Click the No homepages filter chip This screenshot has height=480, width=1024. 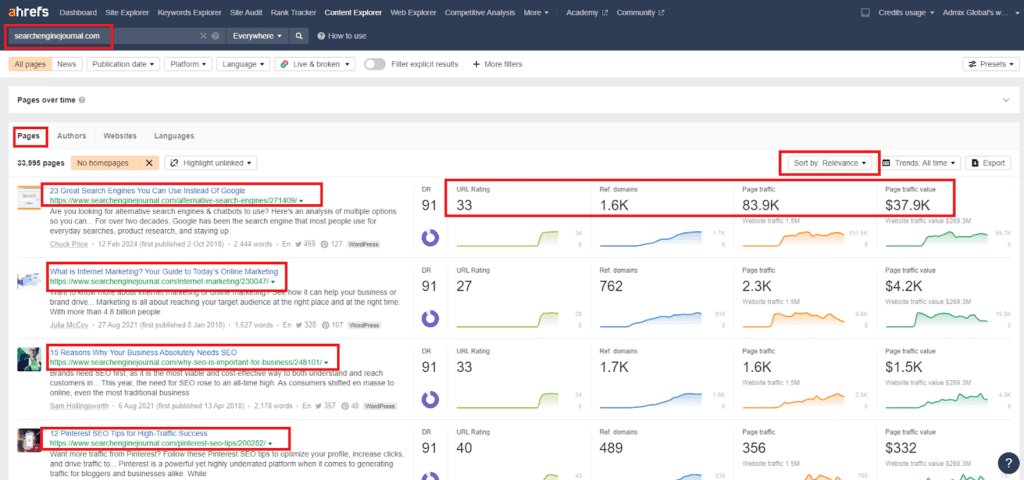106,163
